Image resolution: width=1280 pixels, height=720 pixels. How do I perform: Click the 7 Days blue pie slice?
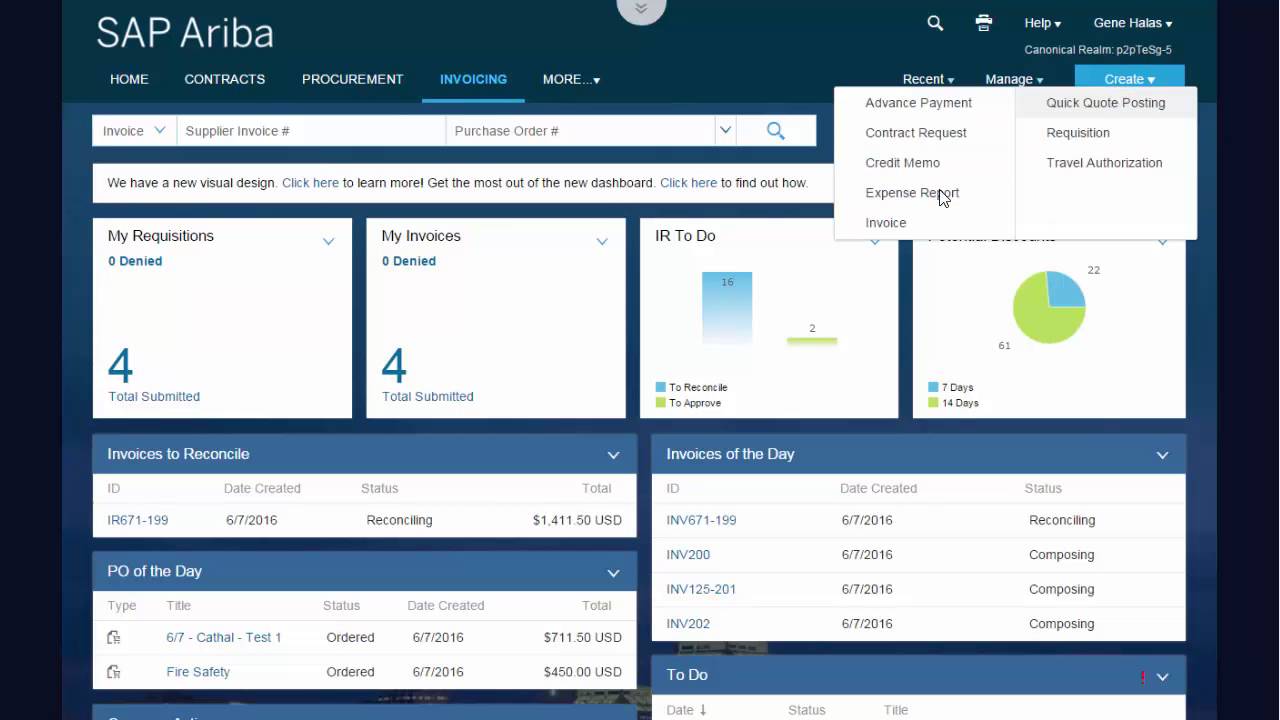point(1066,289)
